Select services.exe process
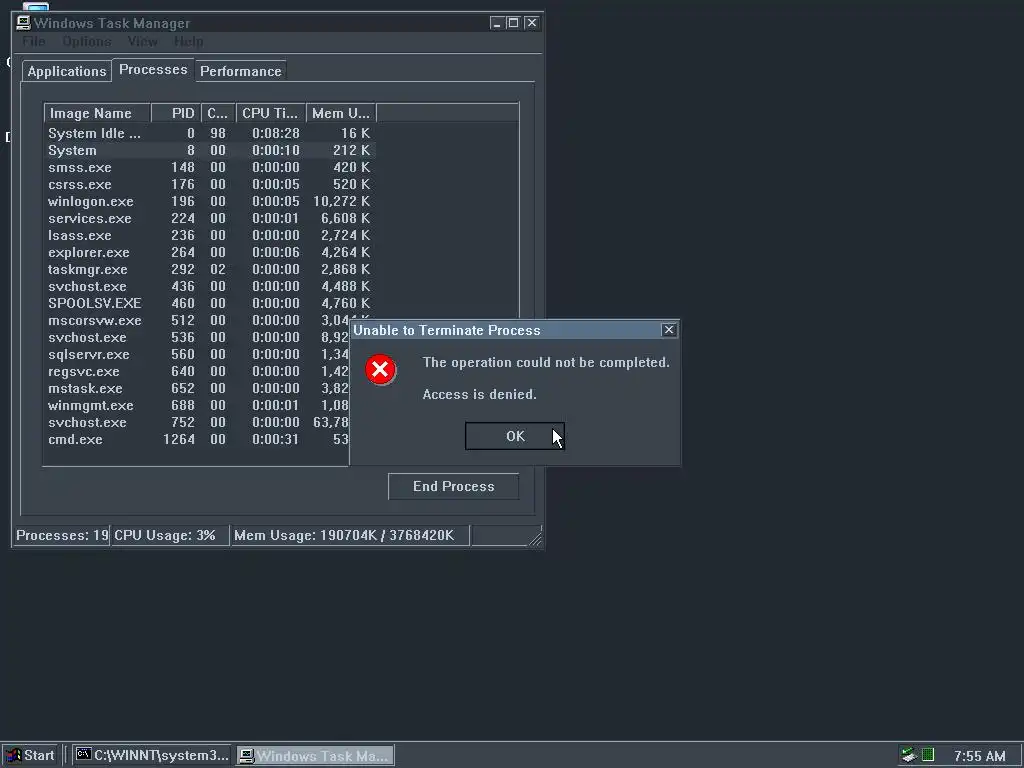The width and height of the screenshot is (1024, 768). tap(210, 218)
